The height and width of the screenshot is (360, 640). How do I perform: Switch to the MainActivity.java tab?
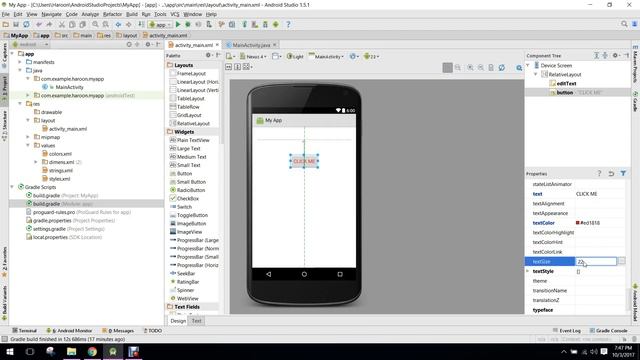251,45
